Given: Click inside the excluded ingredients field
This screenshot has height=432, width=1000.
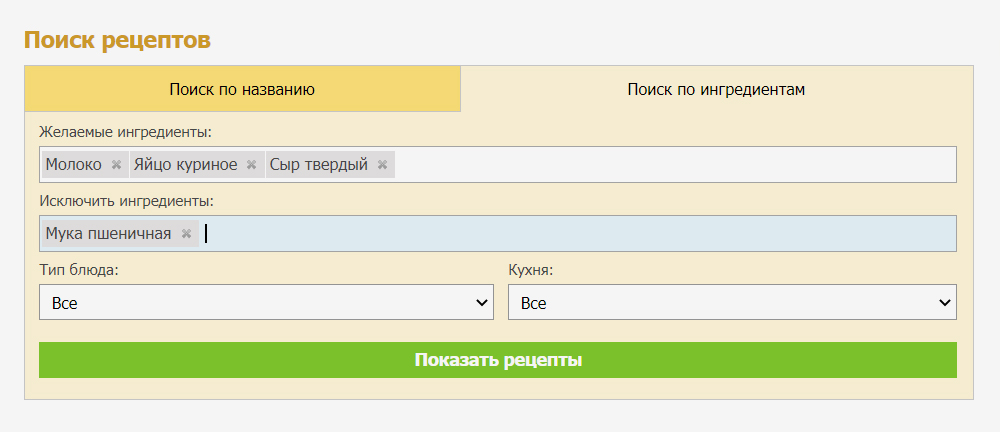Looking at the screenshot, I should click(580, 234).
